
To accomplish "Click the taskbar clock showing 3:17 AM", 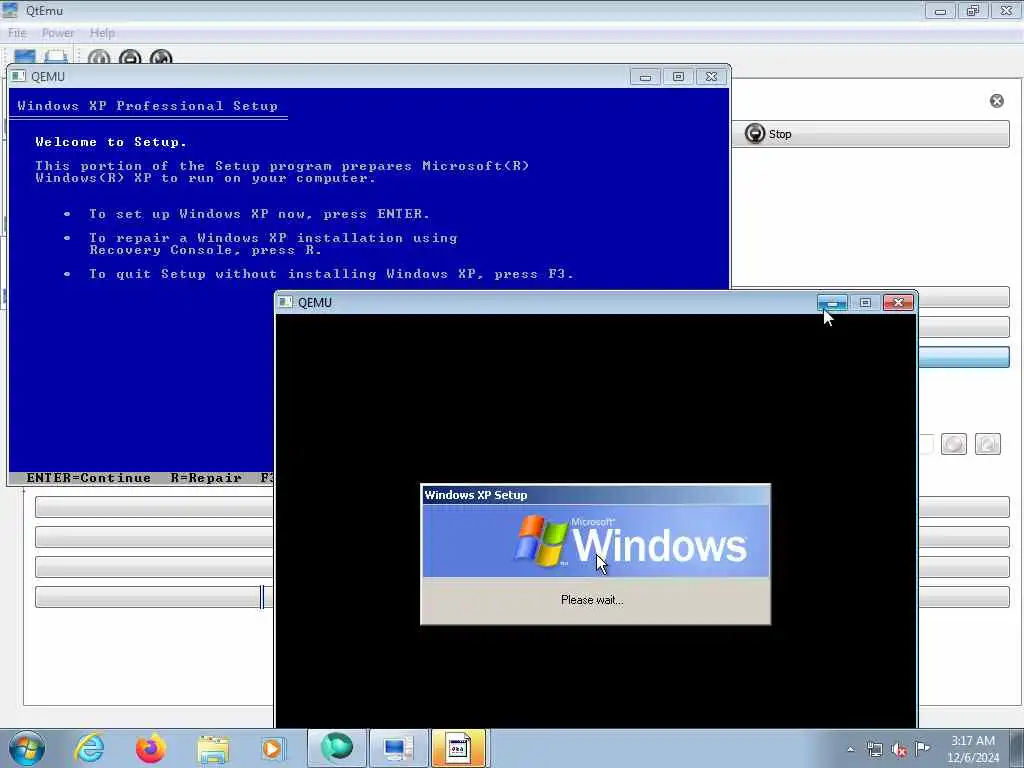I will pos(973,748).
